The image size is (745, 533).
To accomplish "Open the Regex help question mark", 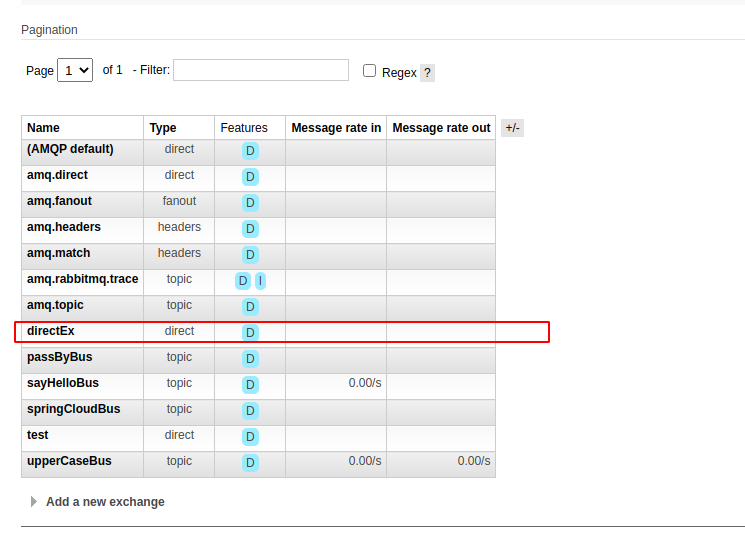I will pyautogui.click(x=427, y=73).
